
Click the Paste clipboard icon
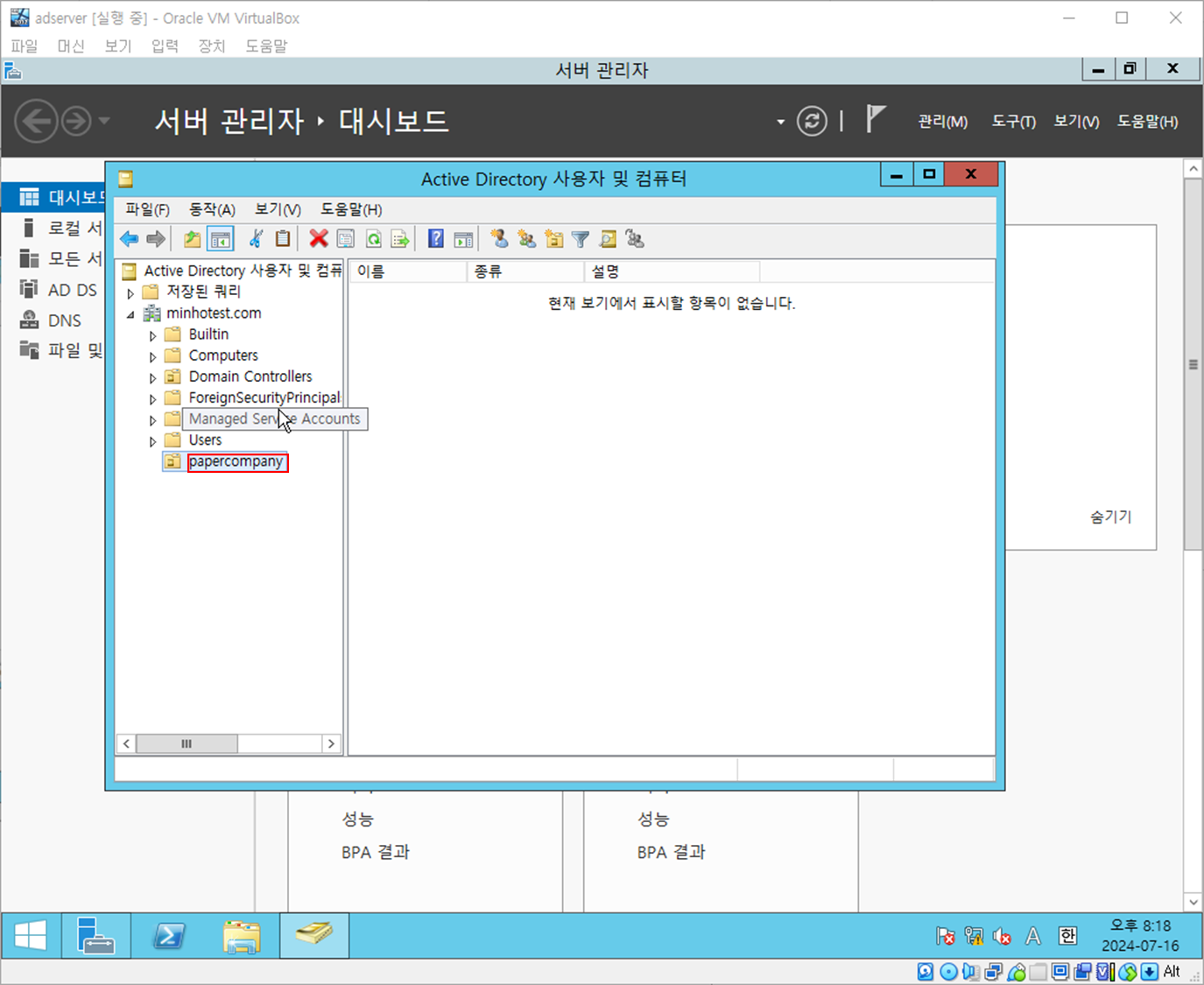(x=283, y=239)
